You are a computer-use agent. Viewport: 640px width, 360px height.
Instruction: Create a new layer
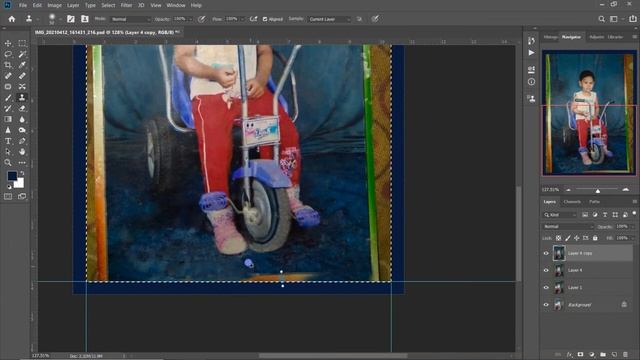(614, 354)
